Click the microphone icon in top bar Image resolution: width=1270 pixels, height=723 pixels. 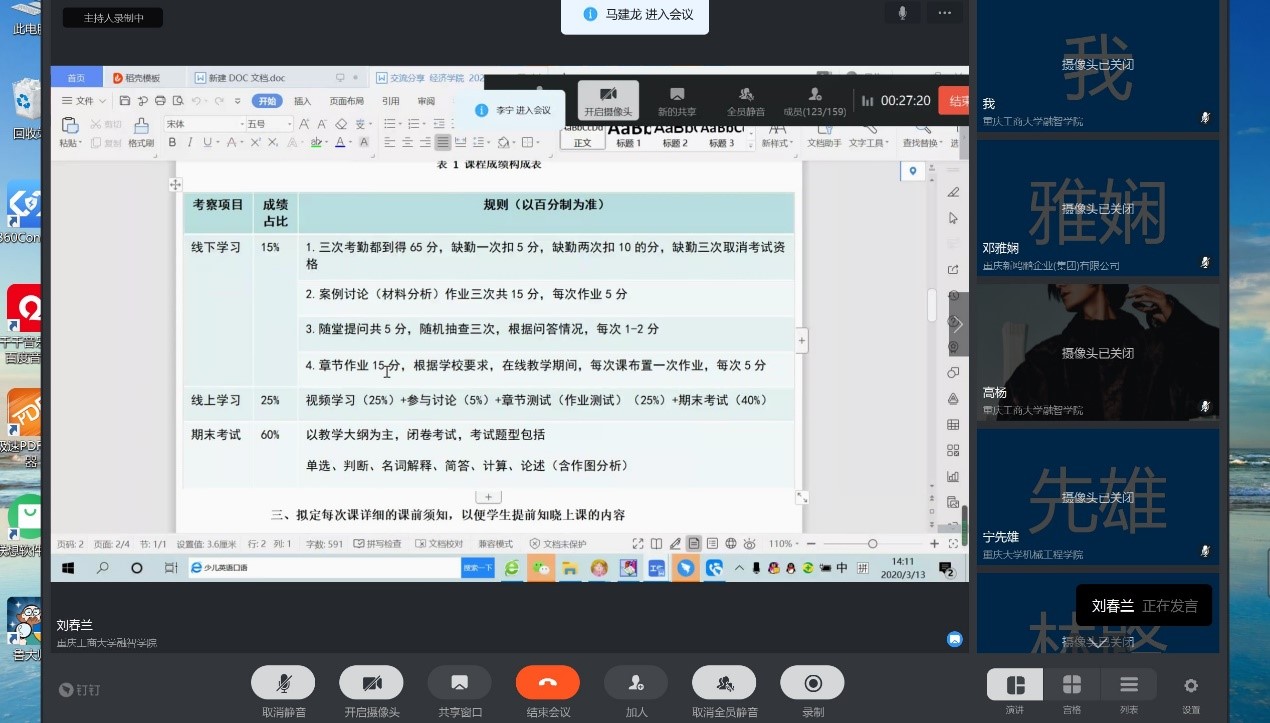point(902,13)
